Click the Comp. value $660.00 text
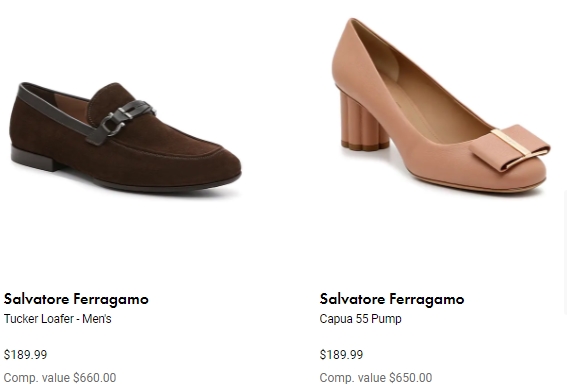 pyautogui.click(x=60, y=378)
